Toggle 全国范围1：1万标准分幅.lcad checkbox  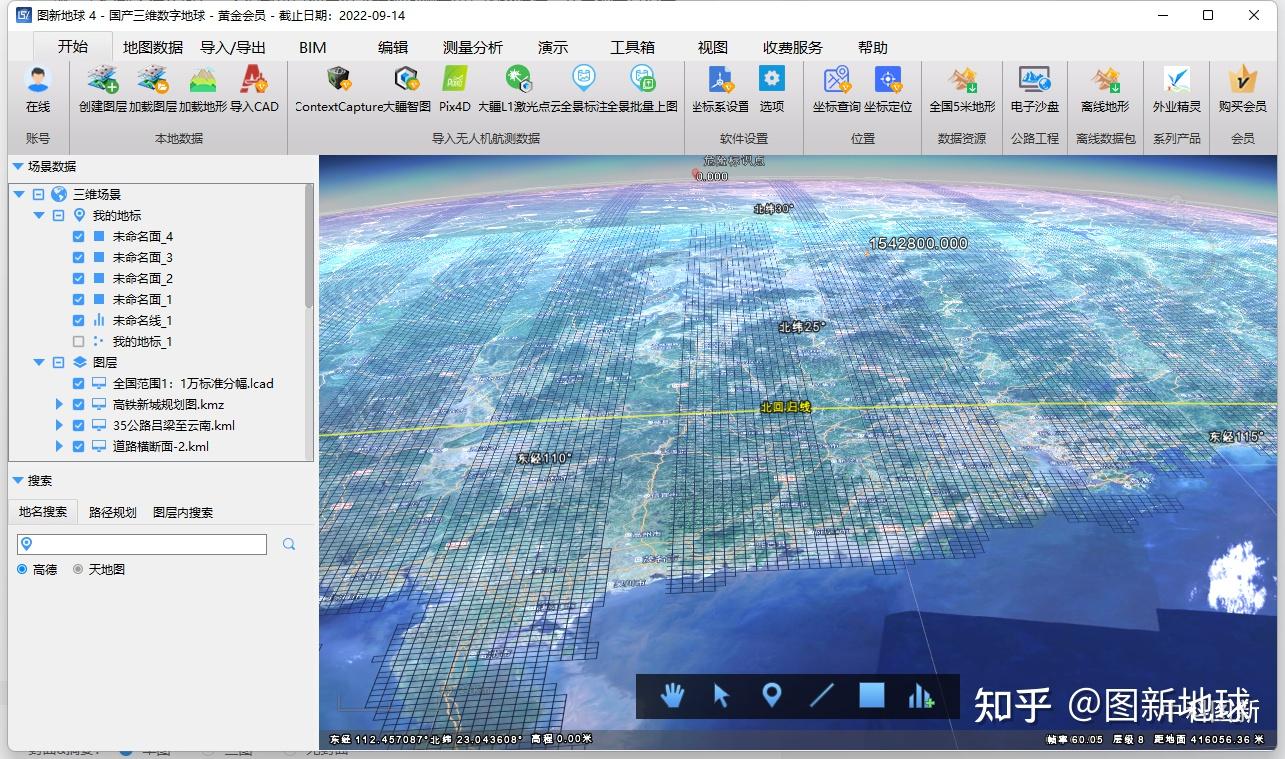[79, 383]
